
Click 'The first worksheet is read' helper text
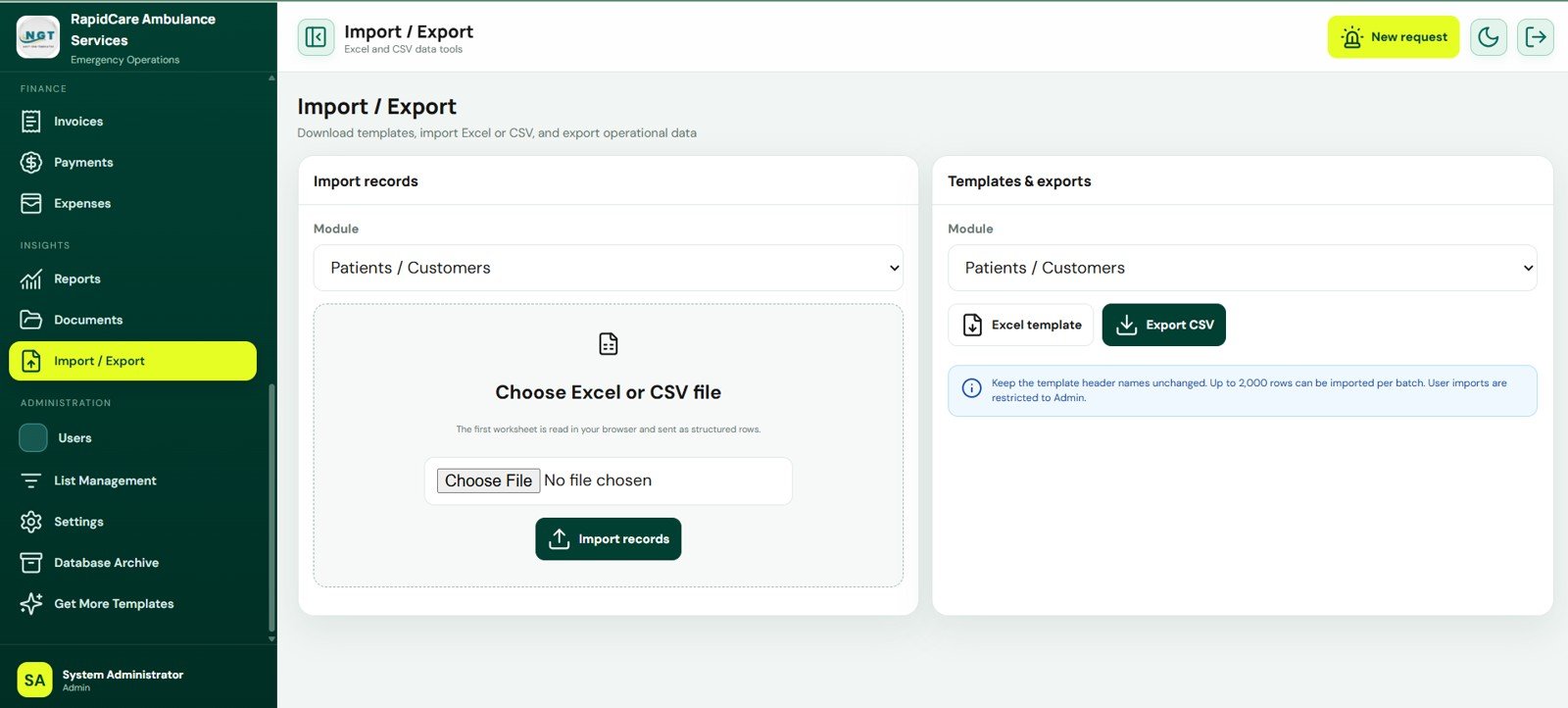(x=608, y=430)
